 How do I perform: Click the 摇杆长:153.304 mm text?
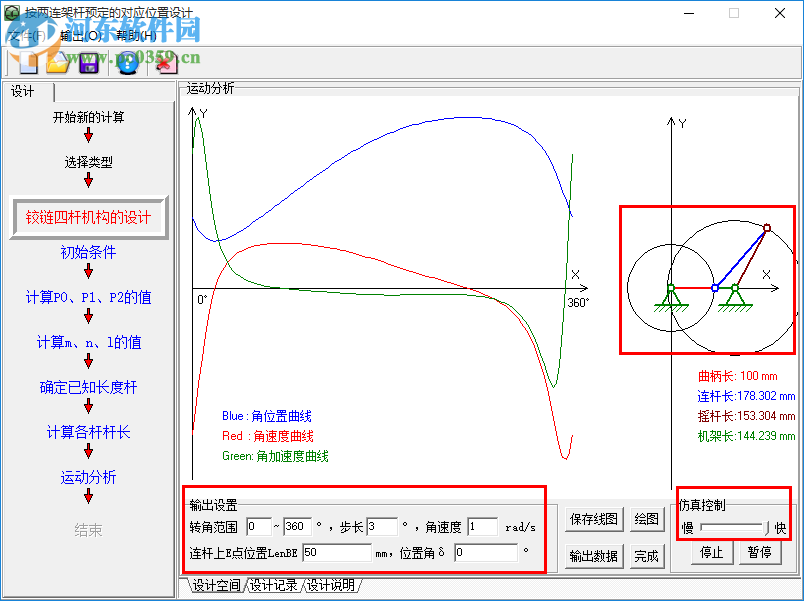746,416
